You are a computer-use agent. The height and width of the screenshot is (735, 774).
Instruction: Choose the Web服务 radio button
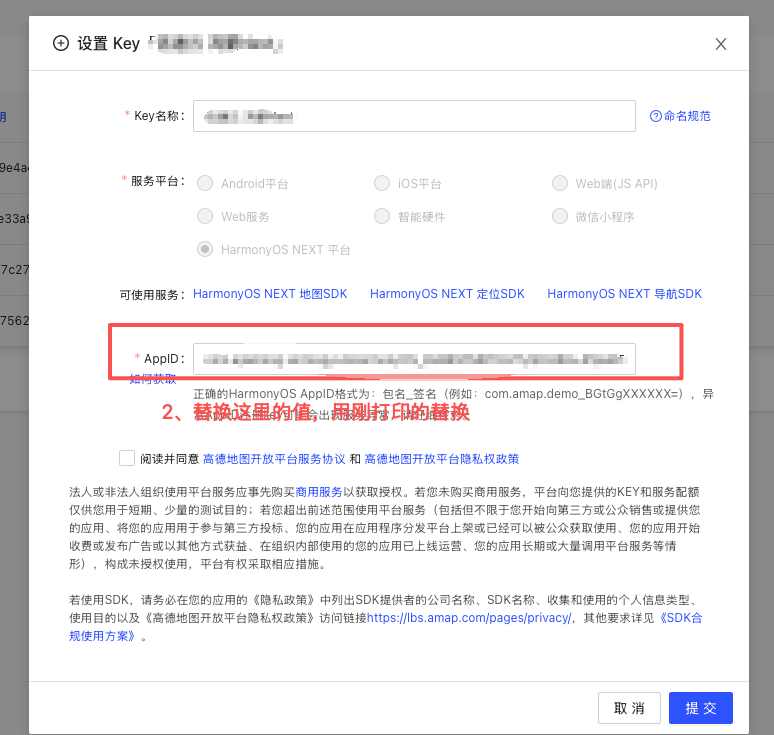pos(205,217)
